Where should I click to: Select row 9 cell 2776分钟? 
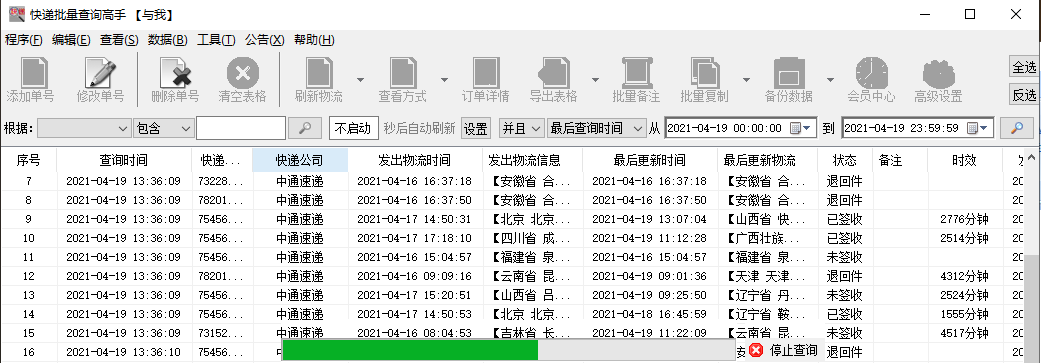[x=964, y=219]
